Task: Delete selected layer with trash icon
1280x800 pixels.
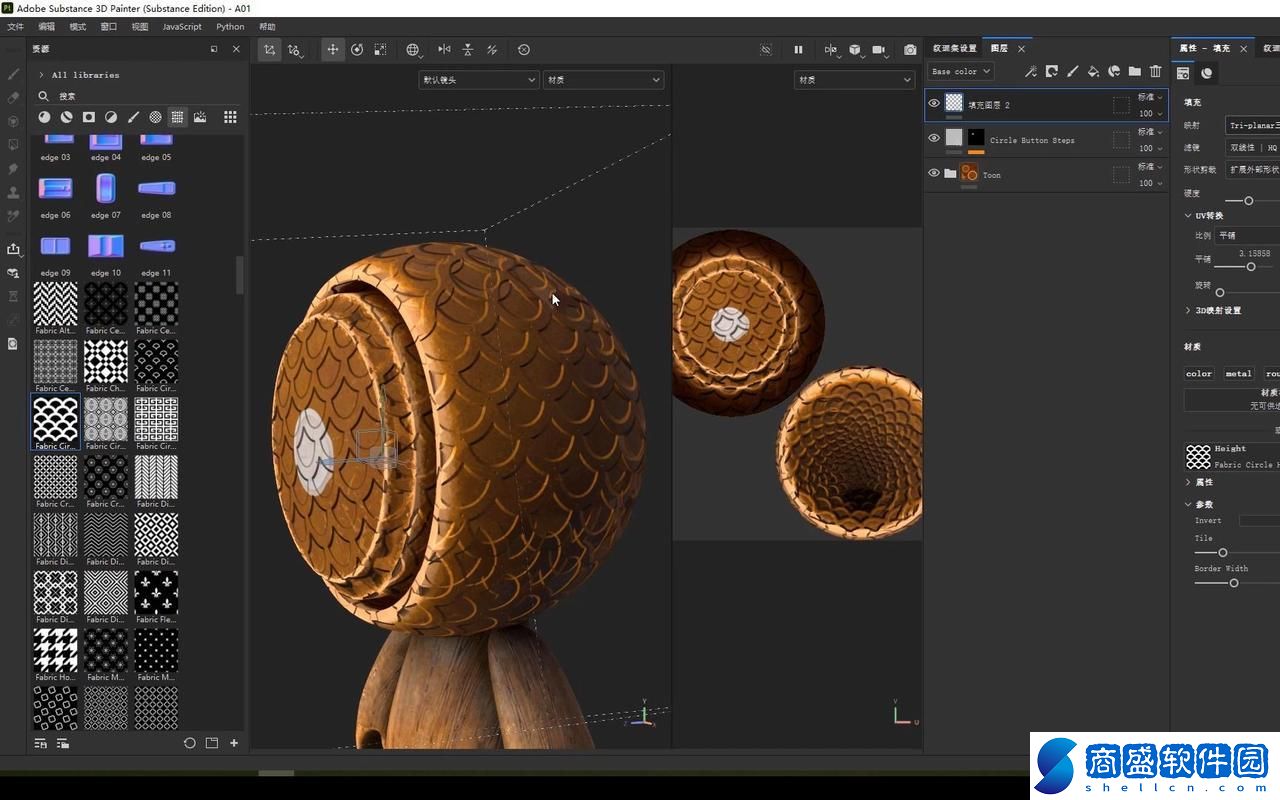Action: [1155, 71]
